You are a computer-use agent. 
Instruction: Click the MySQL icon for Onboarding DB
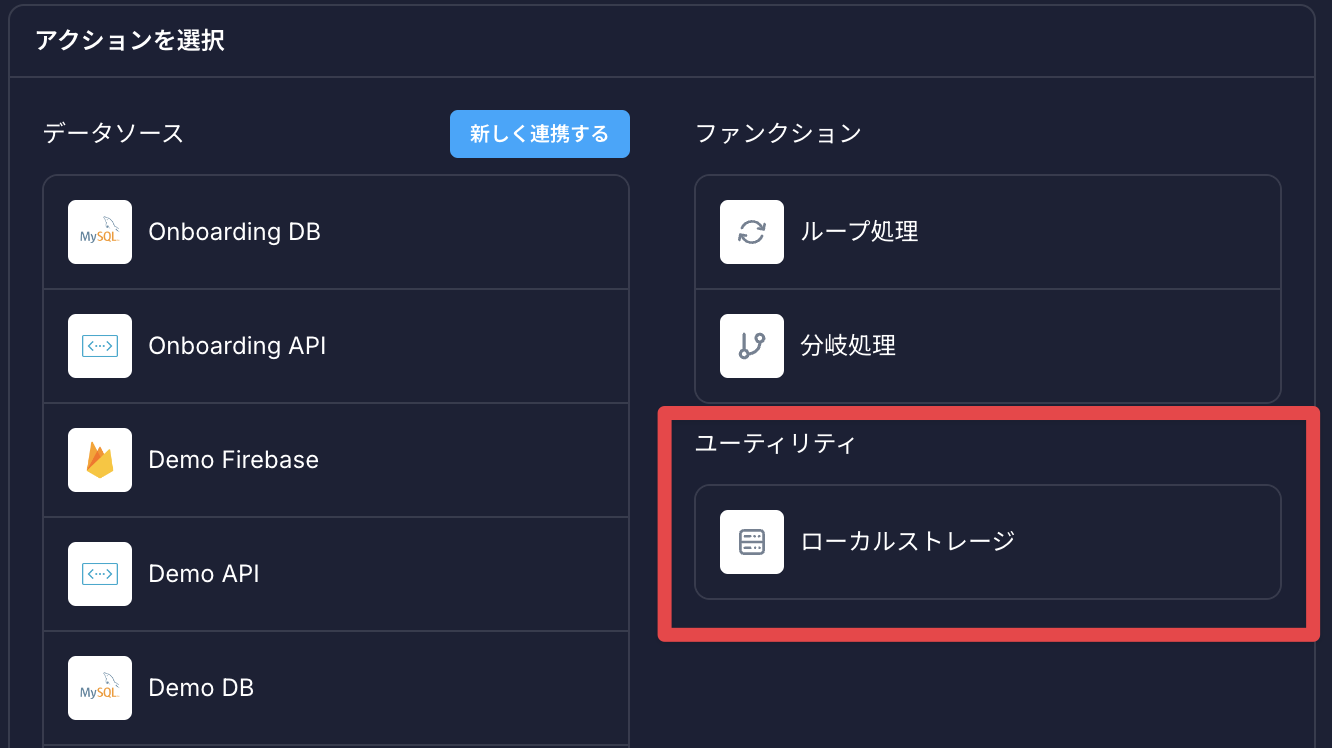(x=100, y=232)
